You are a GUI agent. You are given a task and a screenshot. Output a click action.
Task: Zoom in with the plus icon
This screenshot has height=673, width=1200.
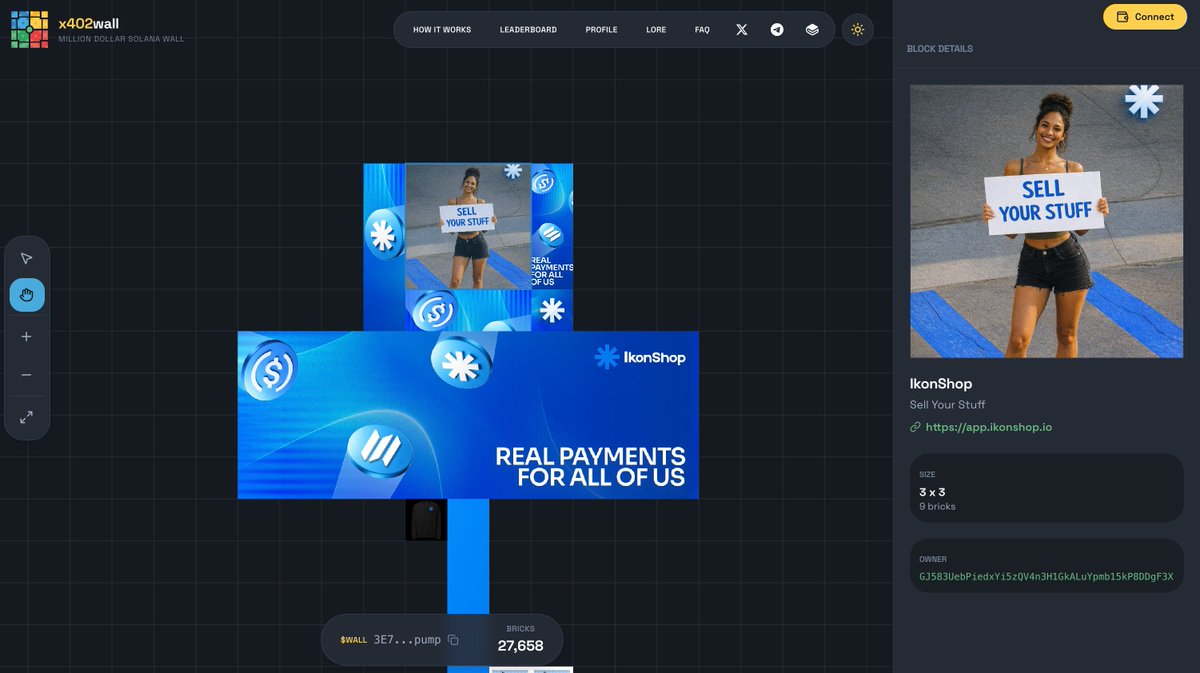pyautogui.click(x=27, y=337)
